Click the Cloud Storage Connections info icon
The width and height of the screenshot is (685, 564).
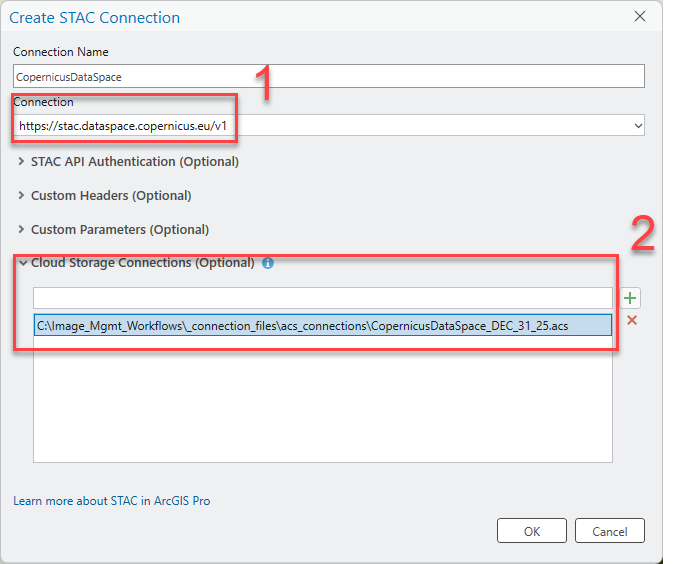pos(267,264)
